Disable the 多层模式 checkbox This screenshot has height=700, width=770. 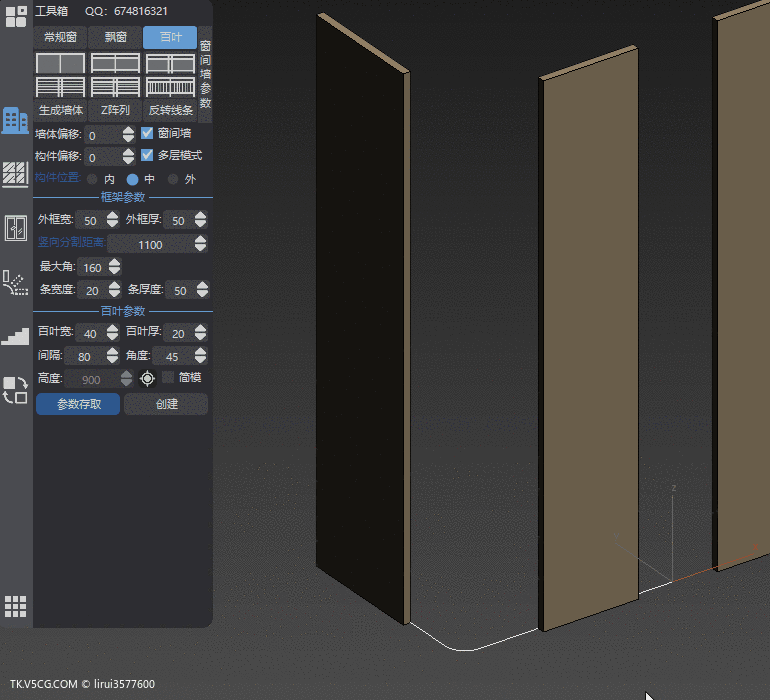pos(147,155)
